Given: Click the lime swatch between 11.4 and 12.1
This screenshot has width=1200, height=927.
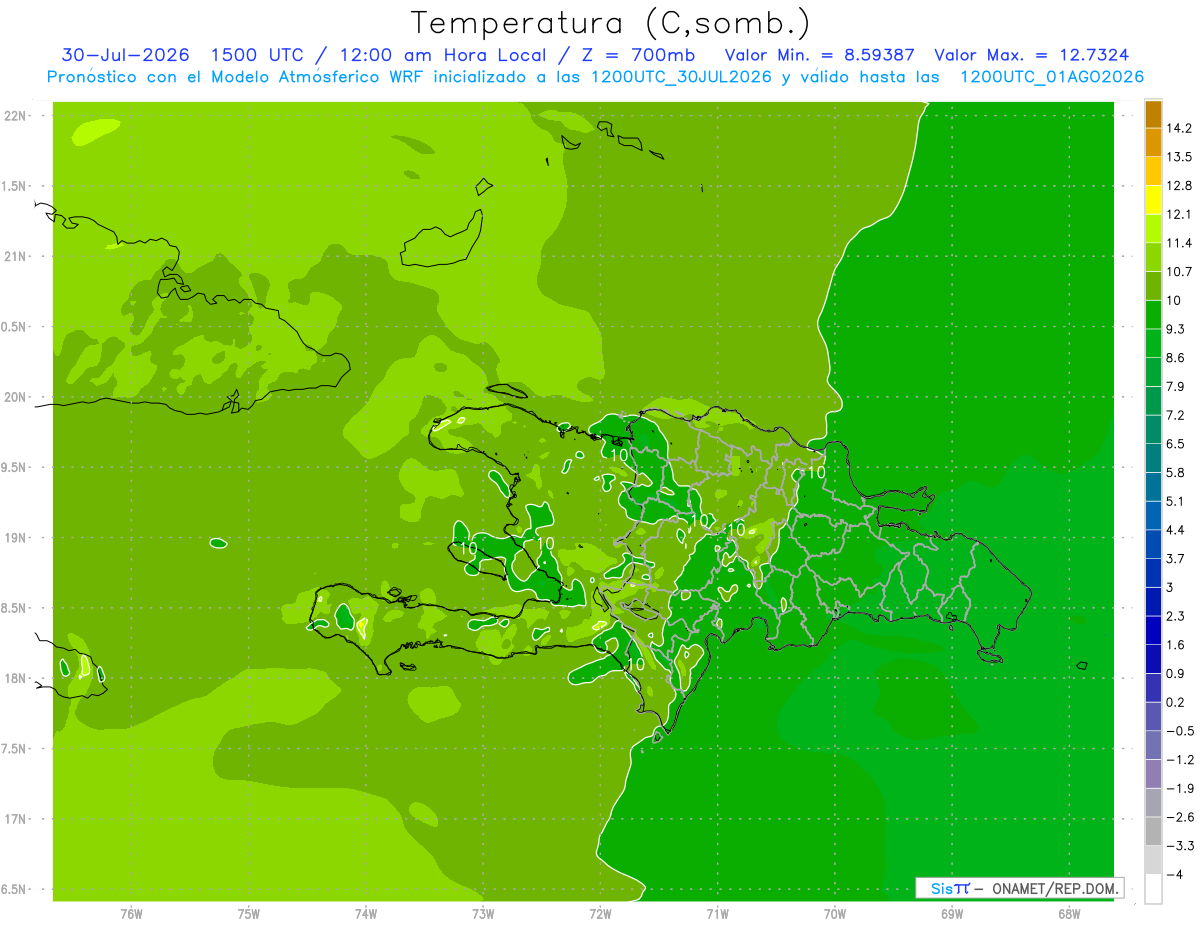Looking at the screenshot, I should pos(1153,229).
